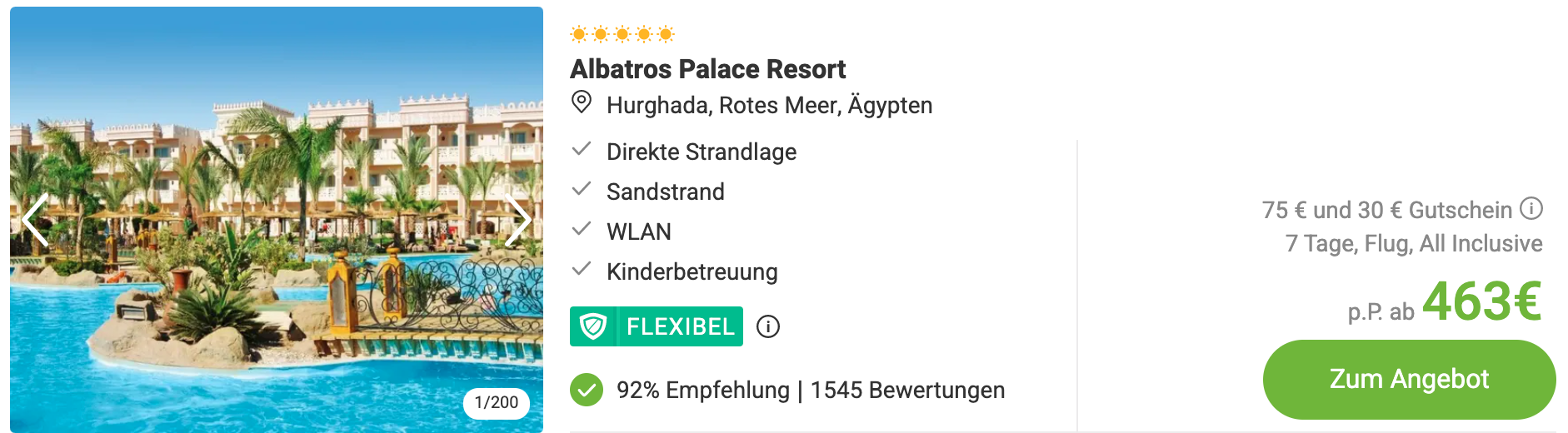
Task: Open the 1545 Bewertungen reviews text
Action: [x=907, y=391]
